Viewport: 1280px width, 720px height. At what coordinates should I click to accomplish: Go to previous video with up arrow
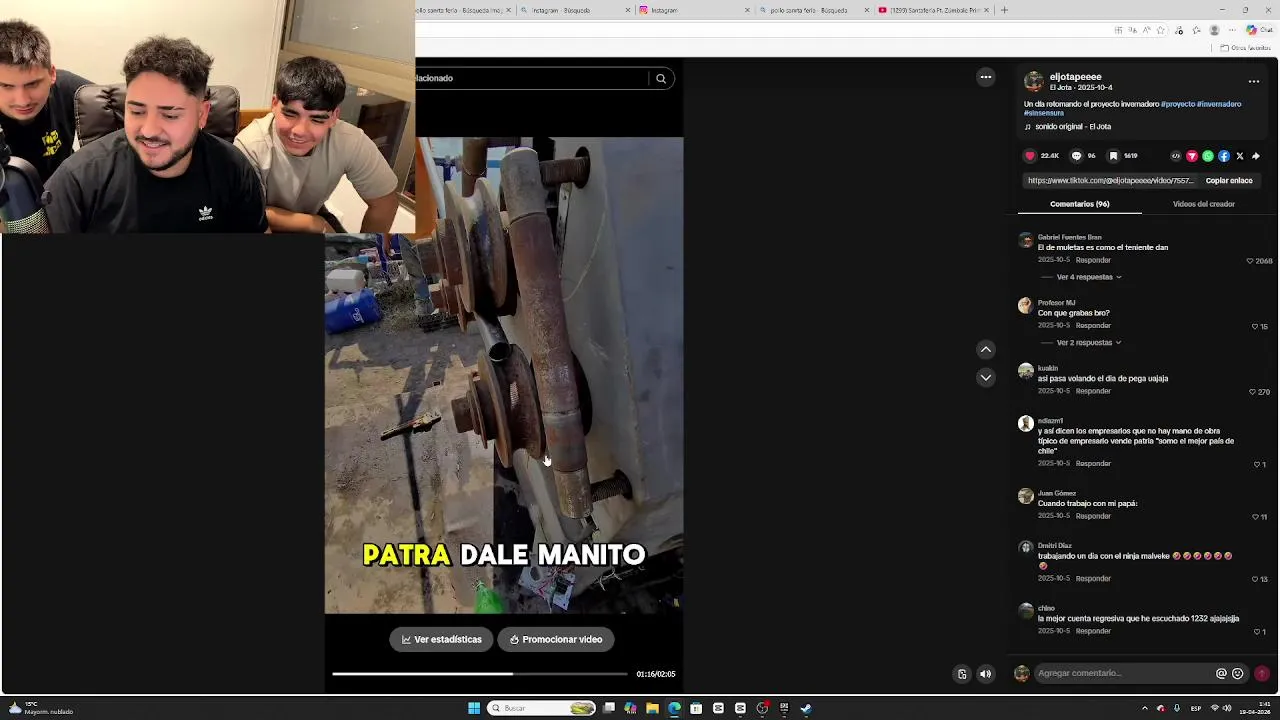tap(986, 349)
